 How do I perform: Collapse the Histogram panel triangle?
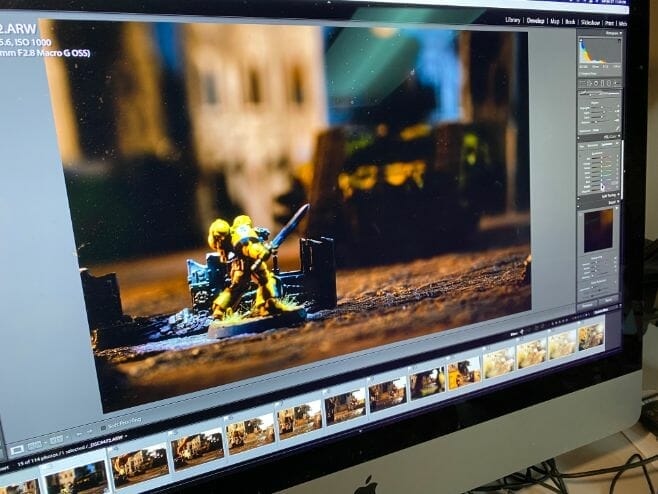click(x=621, y=33)
